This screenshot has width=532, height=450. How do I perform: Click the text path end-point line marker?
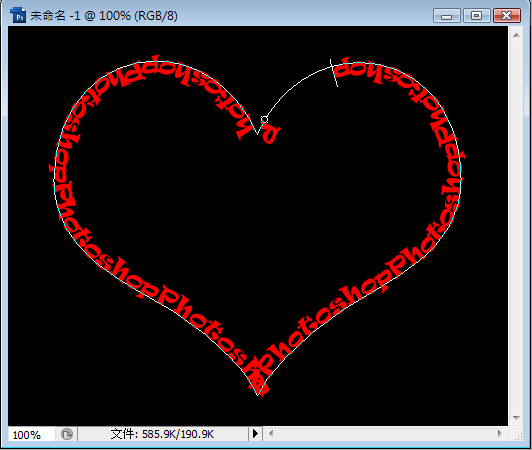(334, 73)
